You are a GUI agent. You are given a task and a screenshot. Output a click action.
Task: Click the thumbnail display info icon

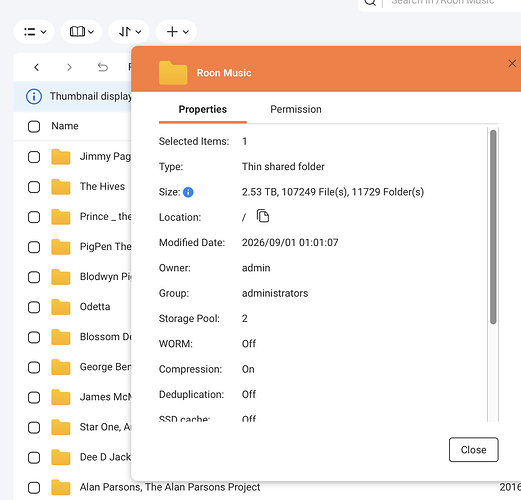34,97
